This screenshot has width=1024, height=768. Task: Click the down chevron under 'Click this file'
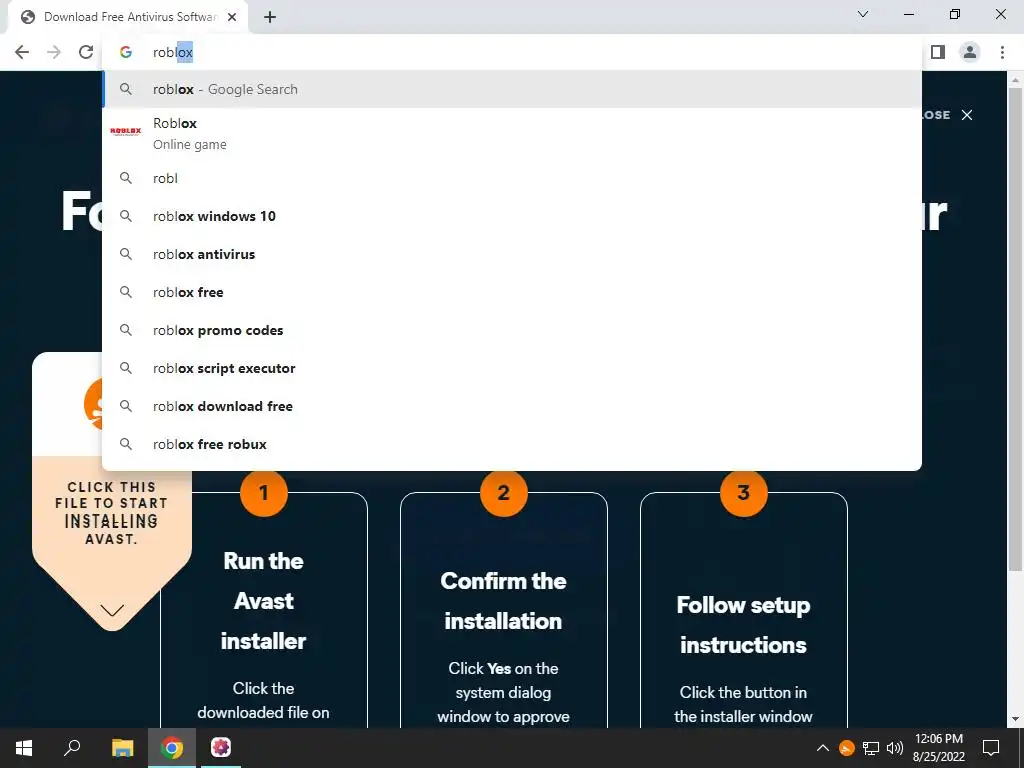(112, 610)
